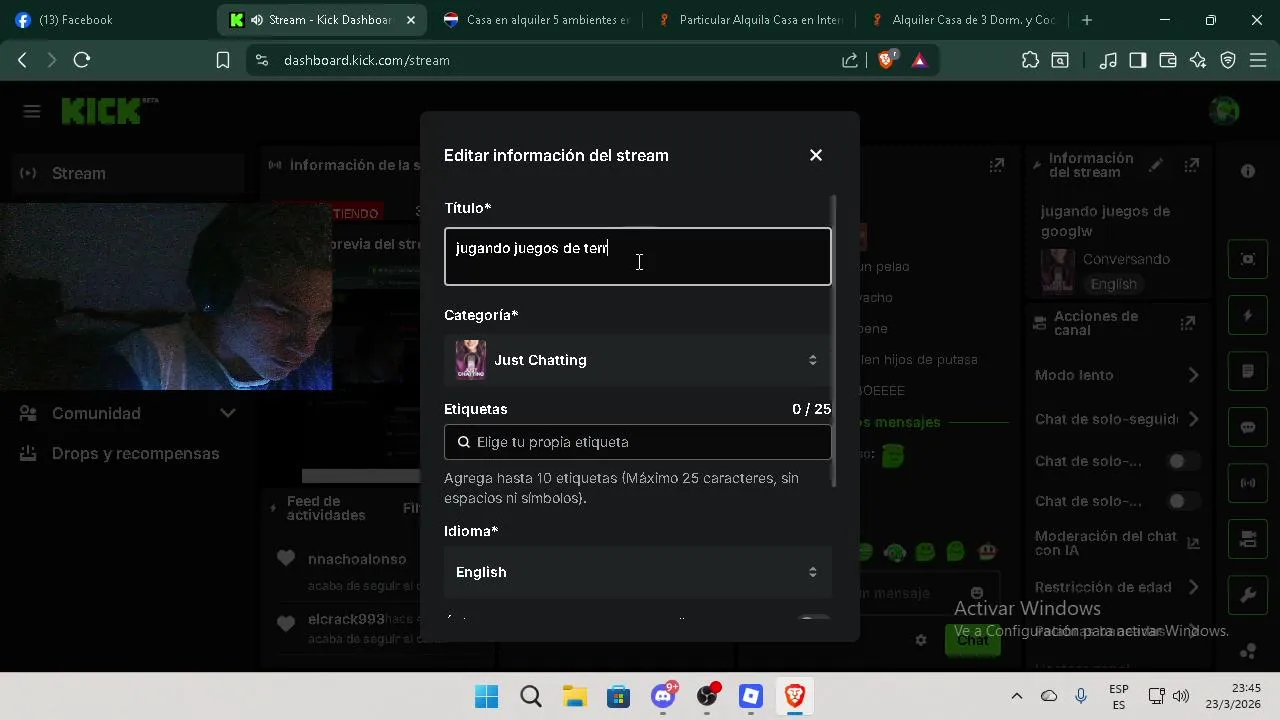This screenshot has width=1280, height=720.
Task: Expand the Modo lento option
Action: (x=1117, y=375)
